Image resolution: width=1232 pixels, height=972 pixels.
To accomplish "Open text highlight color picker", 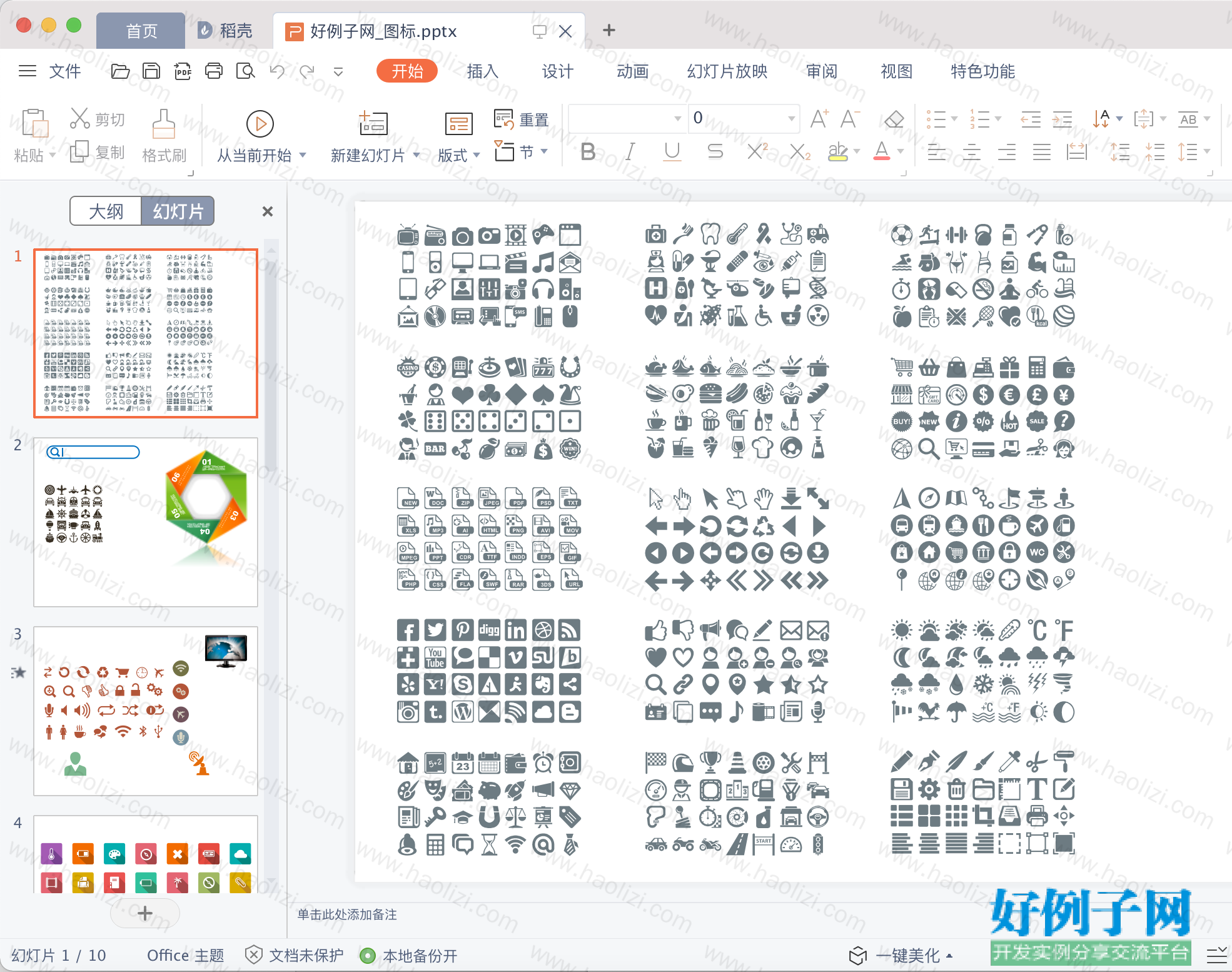I will (857, 151).
